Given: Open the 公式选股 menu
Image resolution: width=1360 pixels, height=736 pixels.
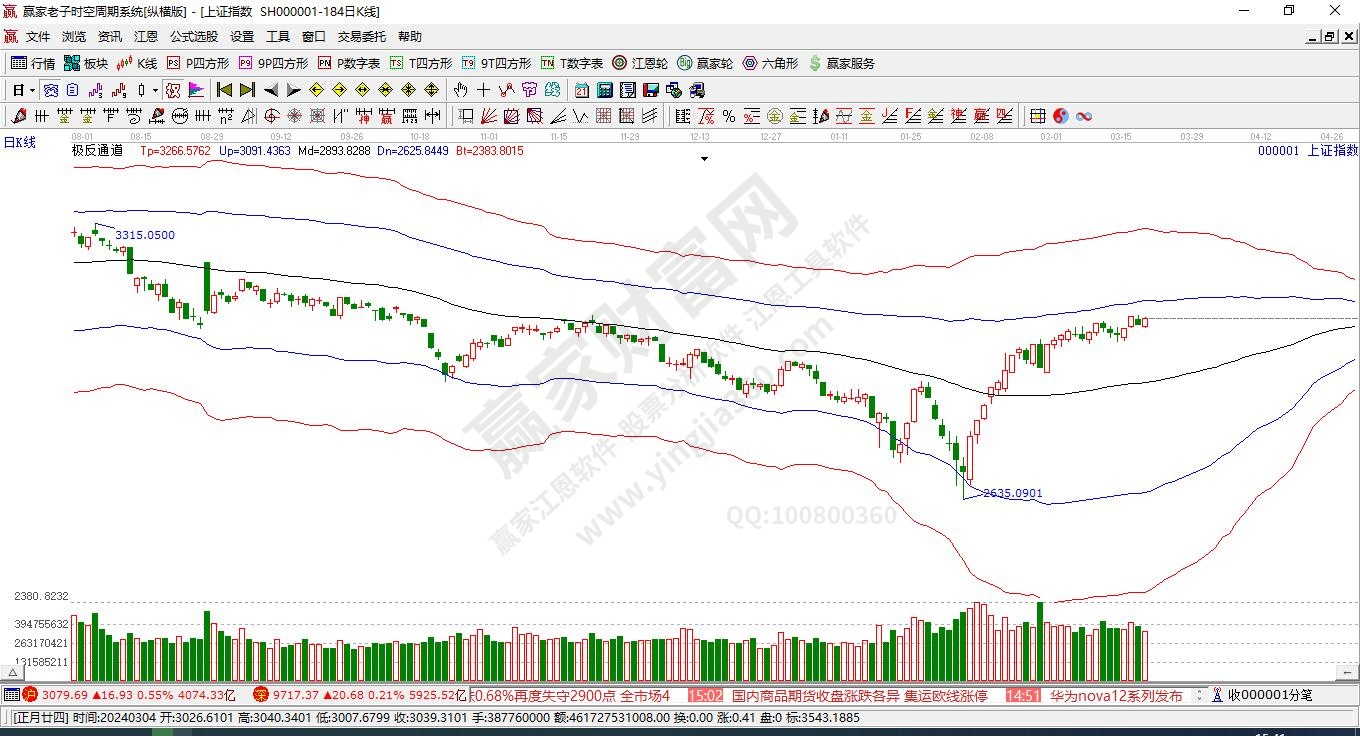Looking at the screenshot, I should (193, 37).
